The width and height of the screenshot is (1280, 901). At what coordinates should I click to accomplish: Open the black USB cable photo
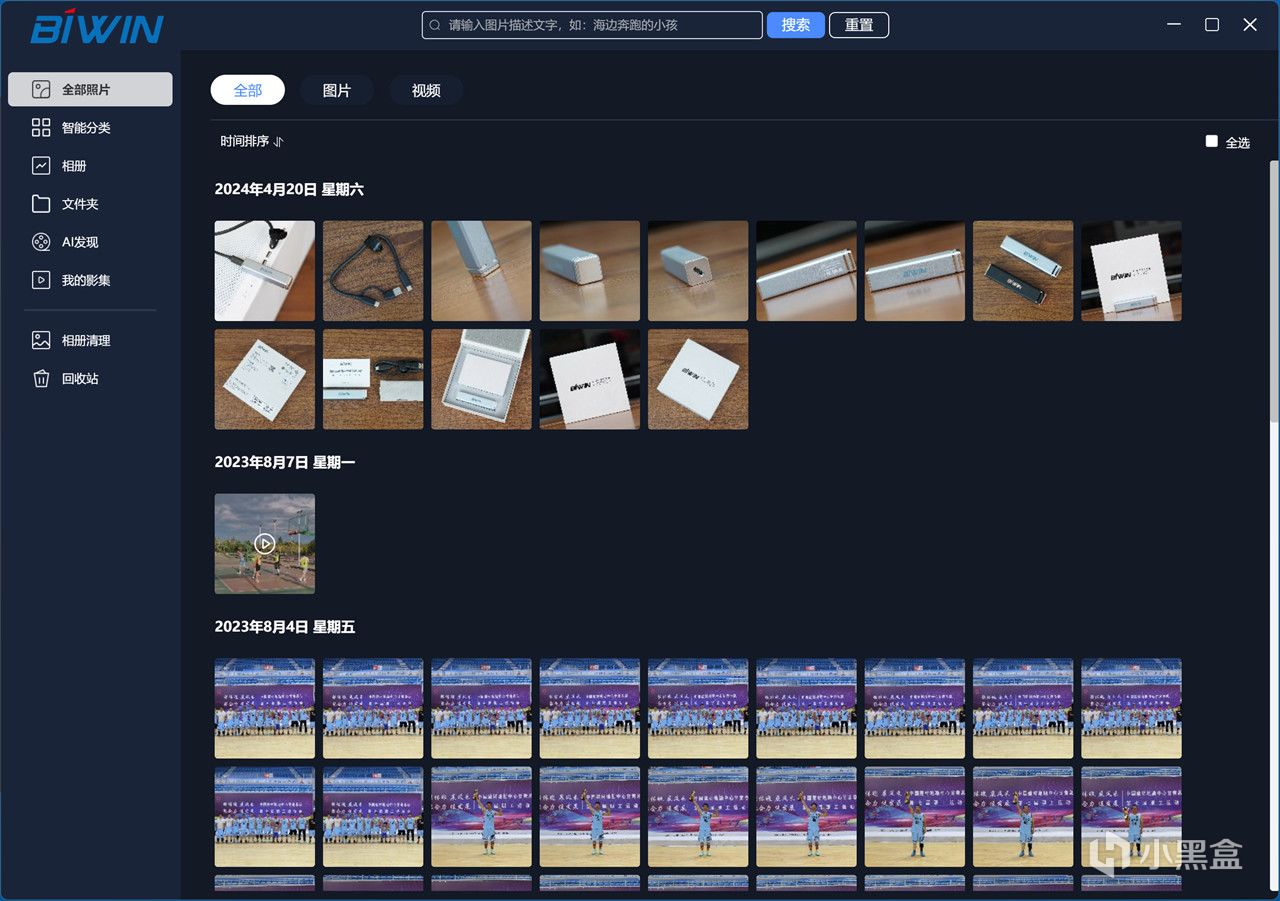[x=373, y=270]
